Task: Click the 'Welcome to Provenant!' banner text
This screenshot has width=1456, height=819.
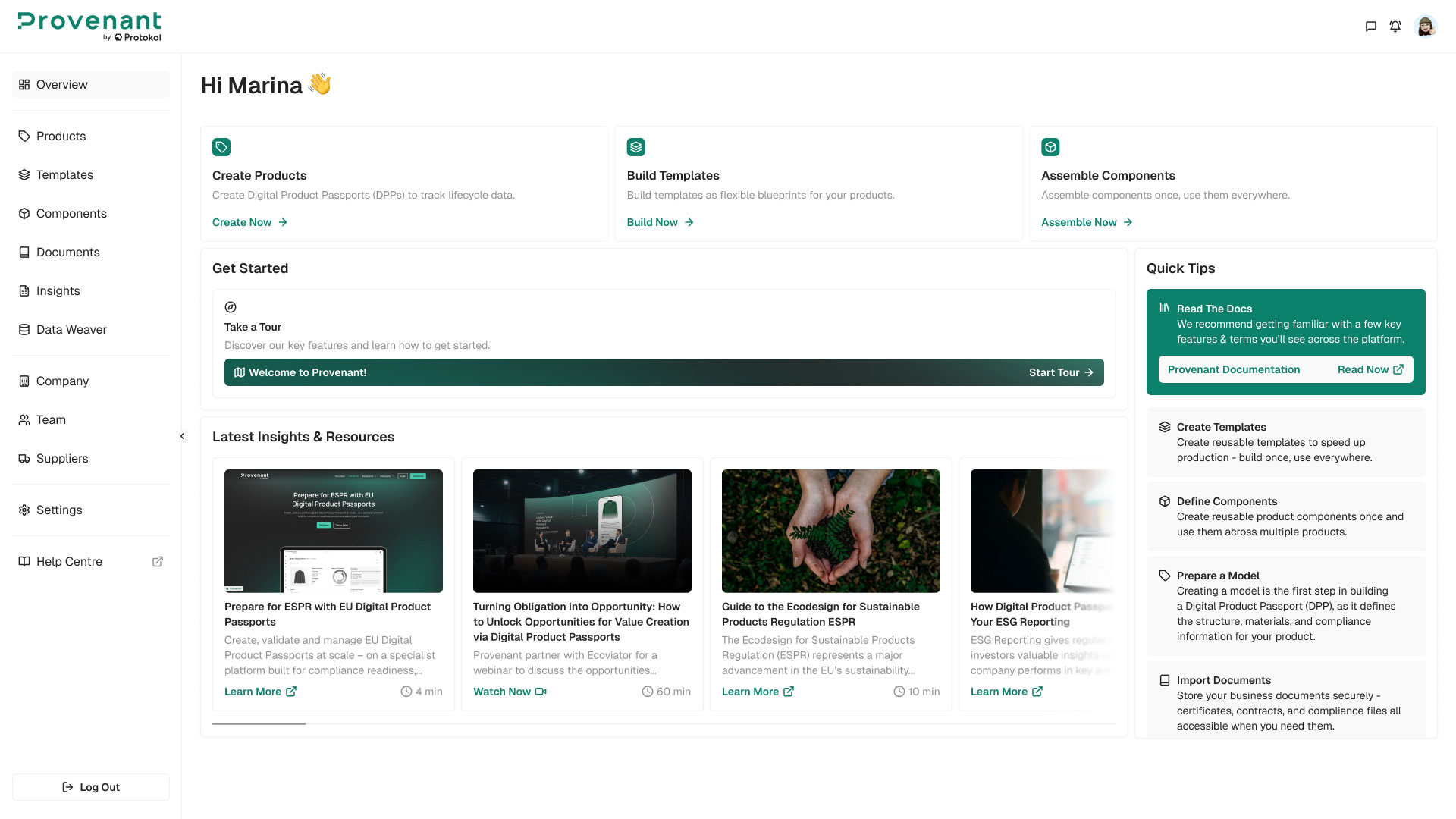Action: [308, 372]
